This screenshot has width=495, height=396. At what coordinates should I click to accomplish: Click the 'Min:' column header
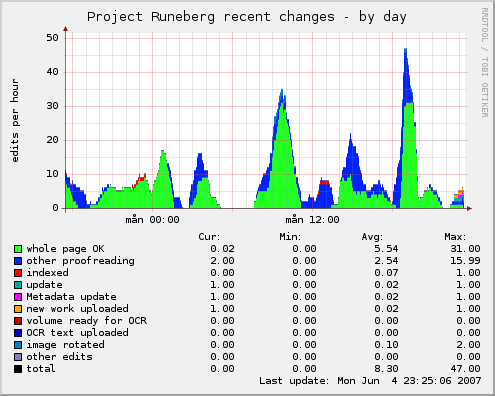pyautogui.click(x=290, y=237)
